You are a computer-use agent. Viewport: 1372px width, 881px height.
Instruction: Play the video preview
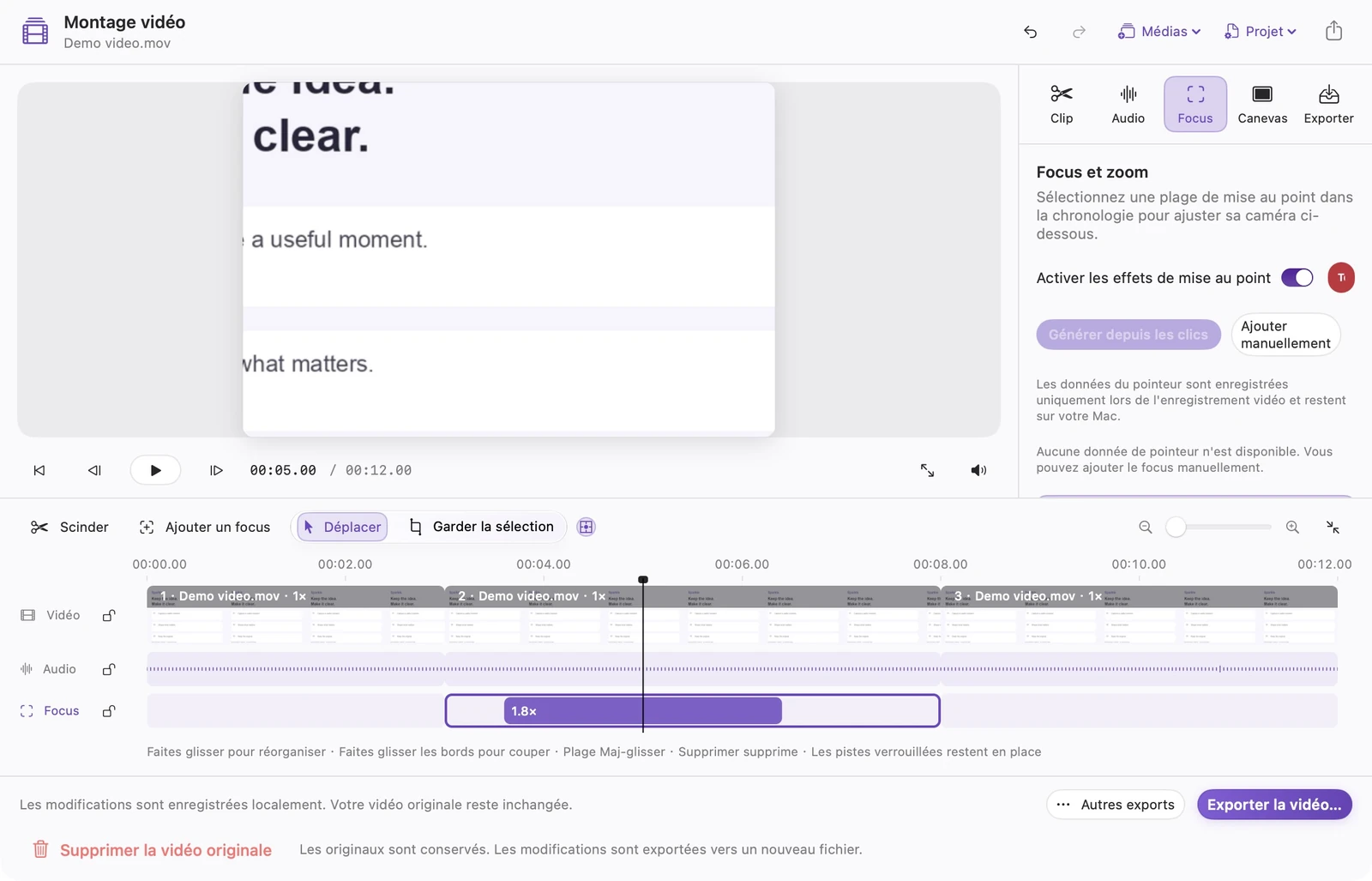tap(155, 470)
